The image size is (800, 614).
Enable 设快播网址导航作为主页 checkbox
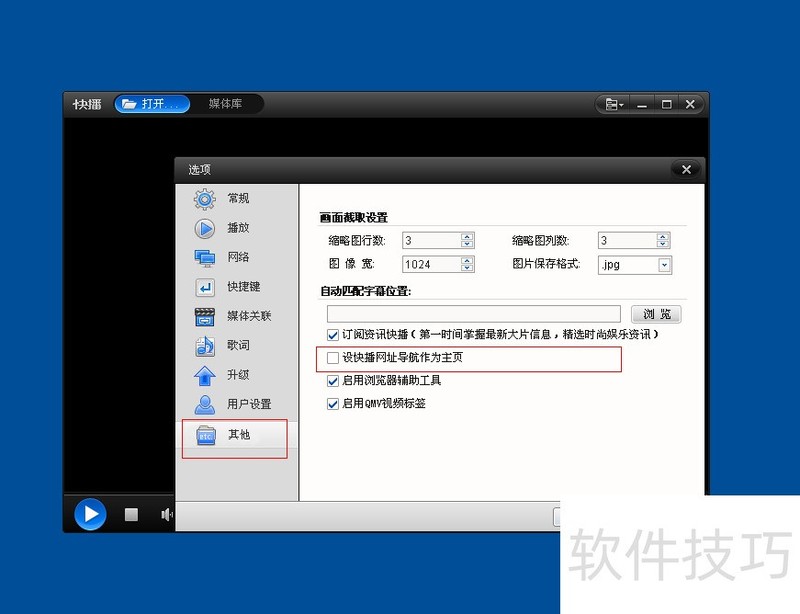[334, 358]
